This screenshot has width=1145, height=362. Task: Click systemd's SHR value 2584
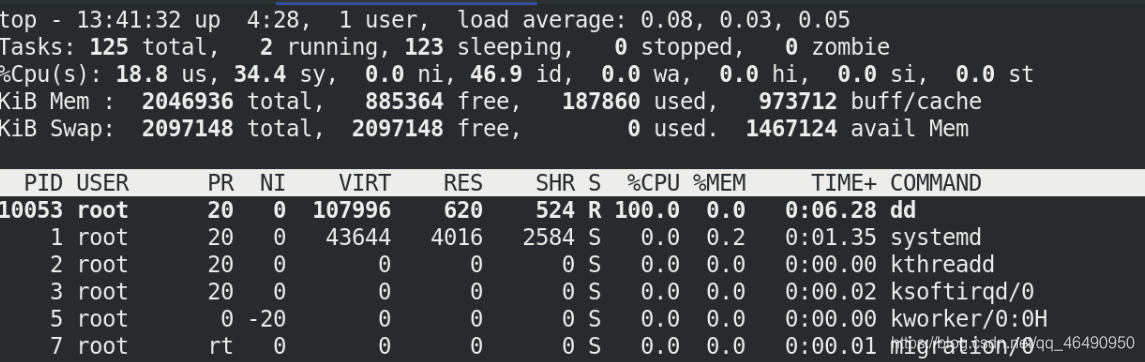click(x=548, y=237)
